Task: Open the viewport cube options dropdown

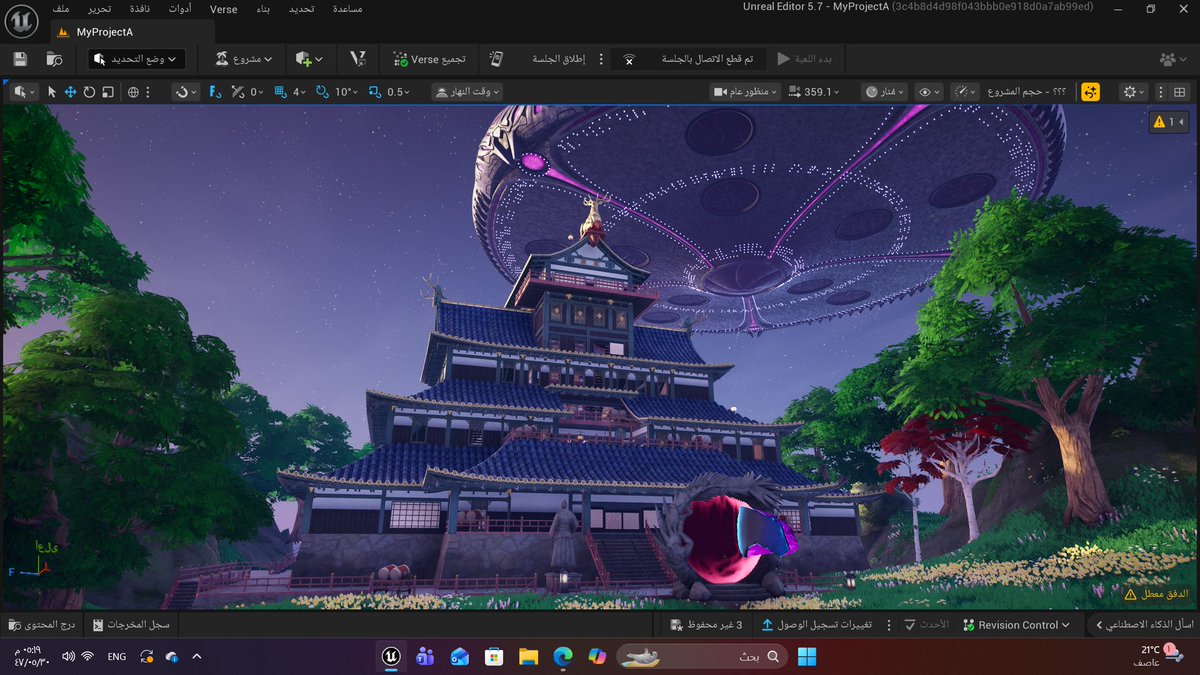Action: [x=24, y=91]
